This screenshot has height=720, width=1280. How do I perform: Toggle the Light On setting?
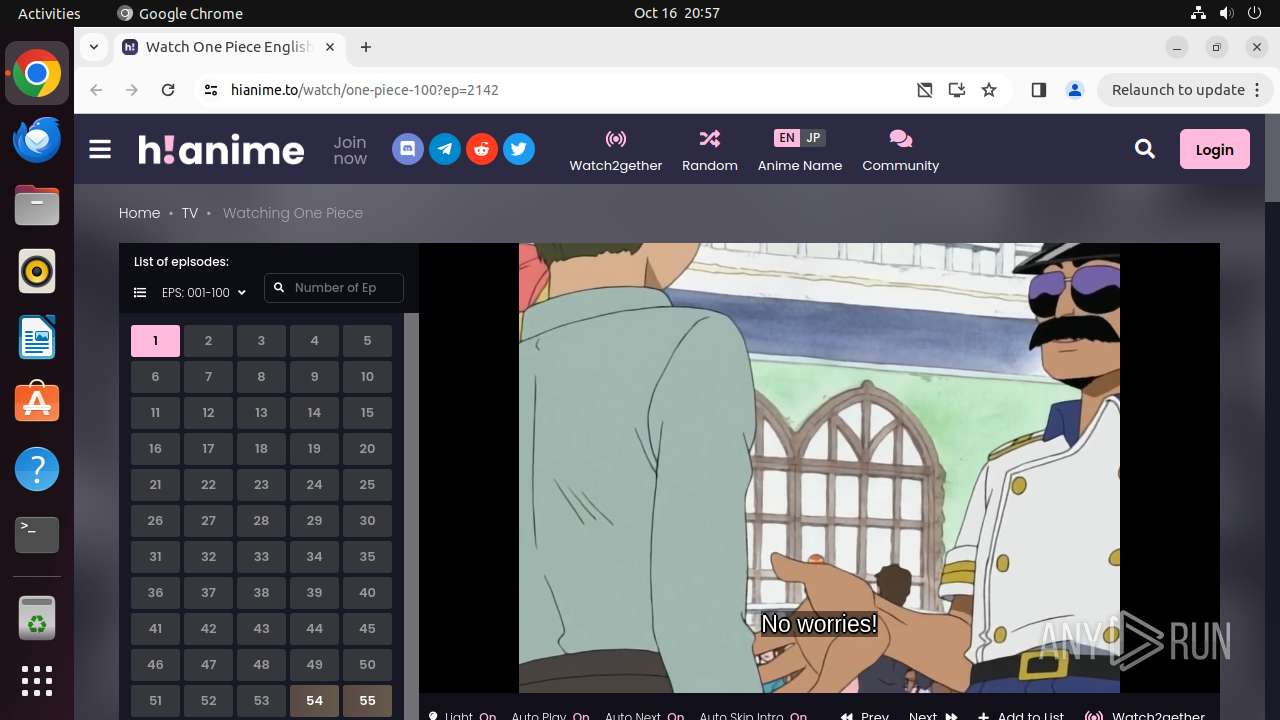(x=463, y=716)
